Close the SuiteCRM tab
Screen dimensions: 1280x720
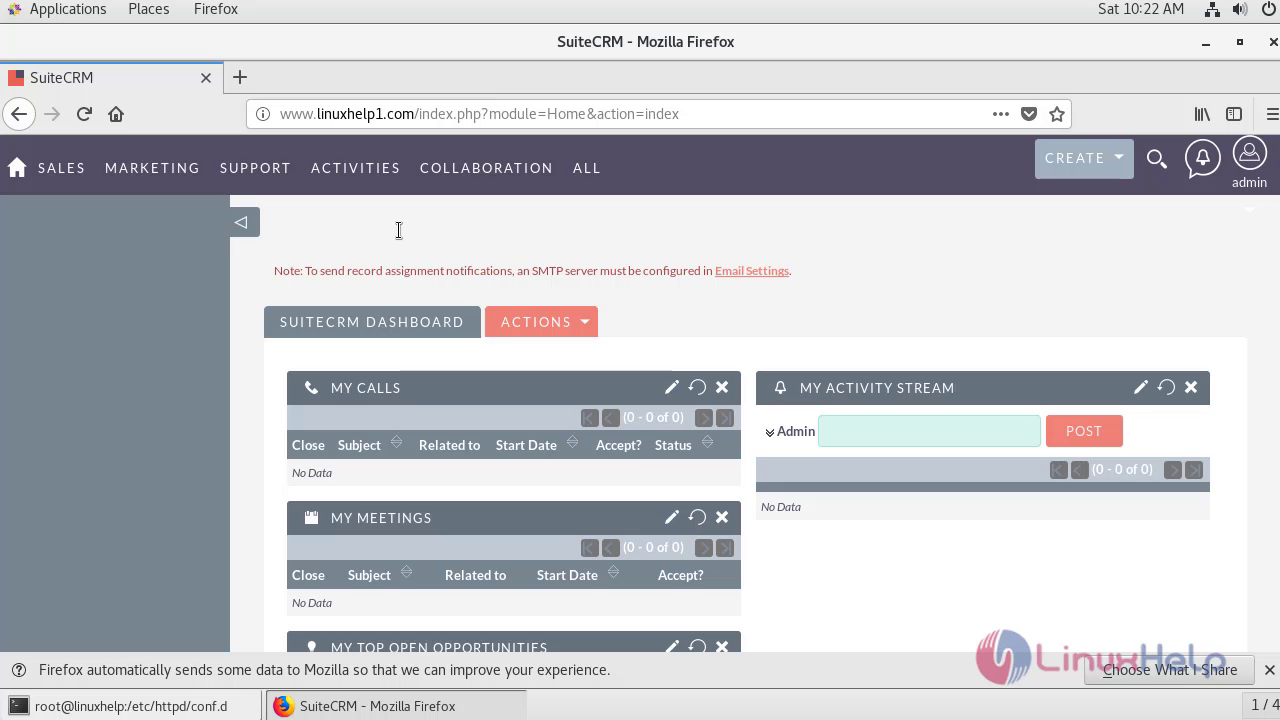pyautogui.click(x=206, y=77)
